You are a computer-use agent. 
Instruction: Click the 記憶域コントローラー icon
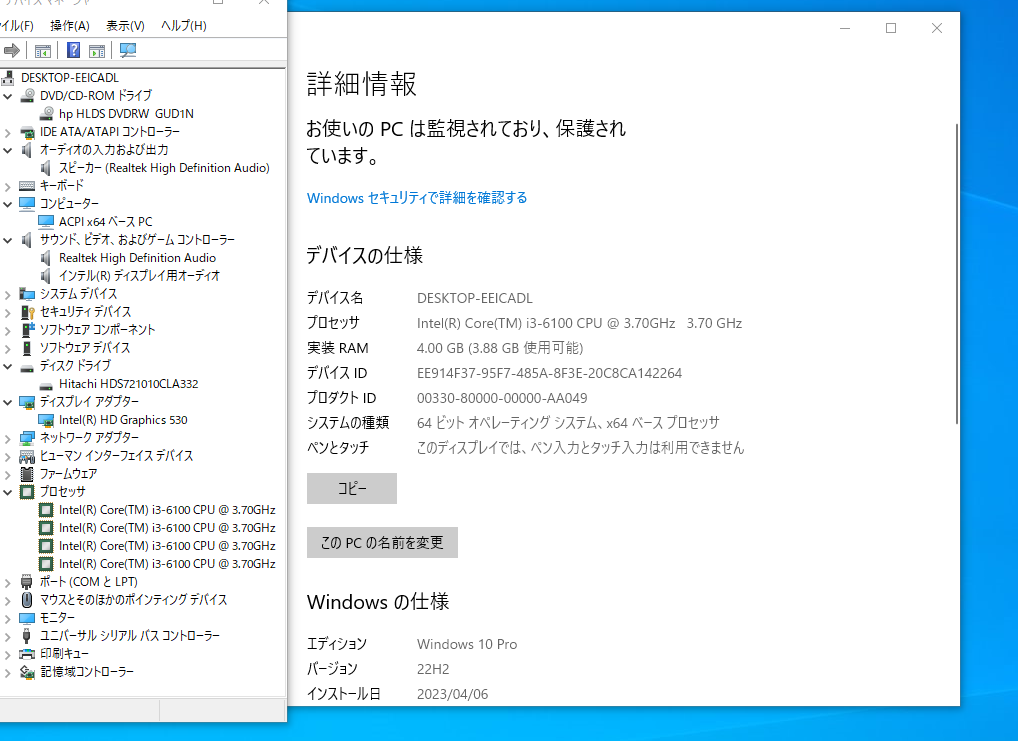point(27,672)
